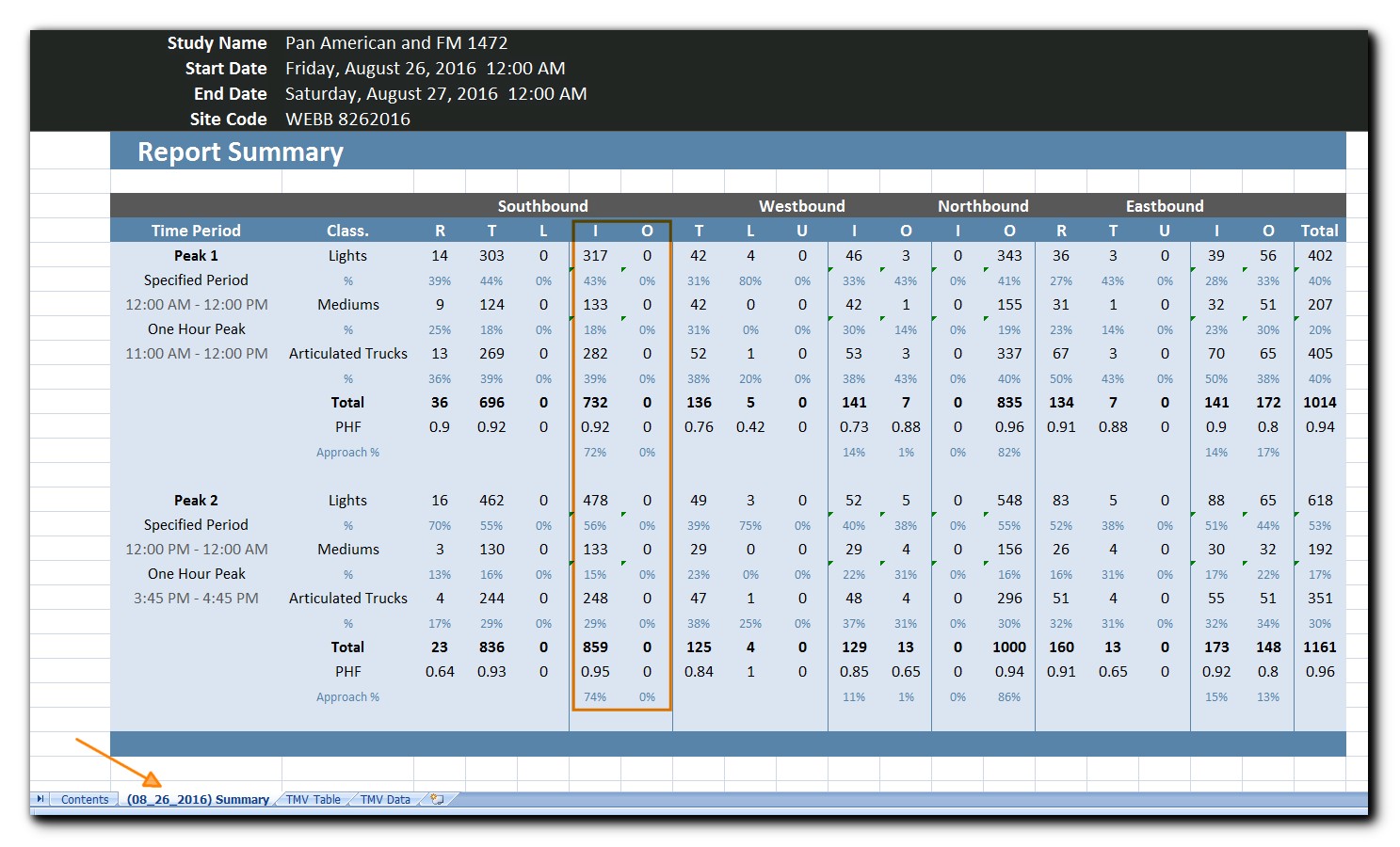The width and height of the screenshot is (1400, 847).
Task: Switch to the Contents sheet tab
Action: click(84, 799)
